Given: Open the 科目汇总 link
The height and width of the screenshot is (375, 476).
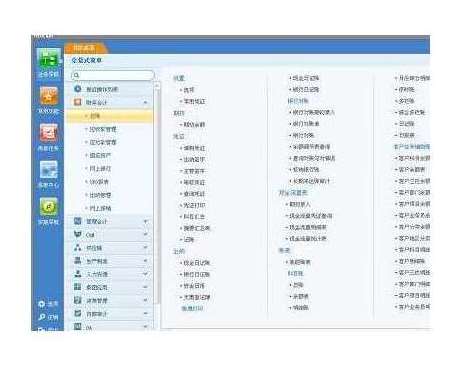Looking at the screenshot, I should click(x=194, y=217).
